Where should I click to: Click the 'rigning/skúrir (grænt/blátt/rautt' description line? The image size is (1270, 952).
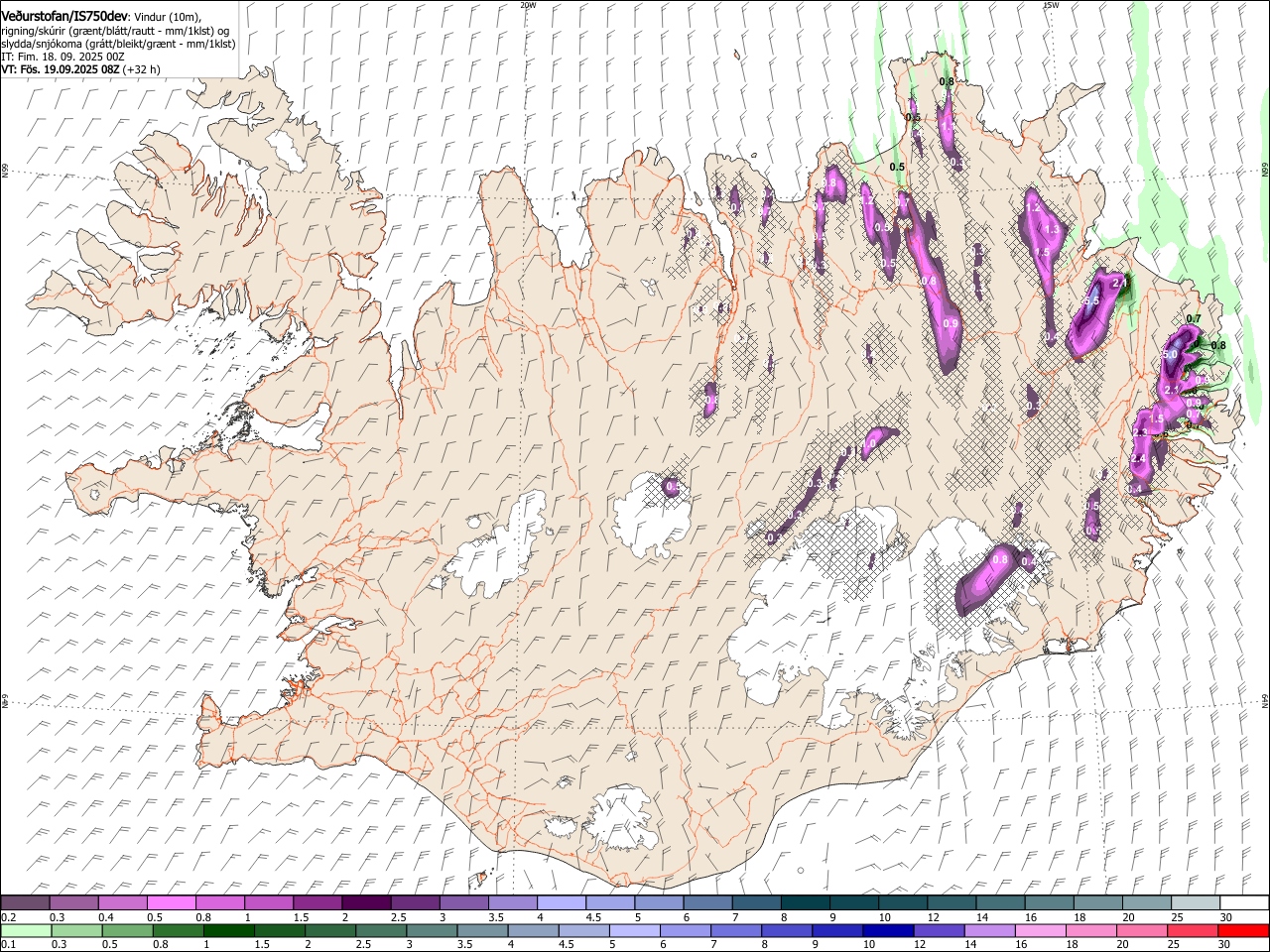pyautogui.click(x=115, y=31)
